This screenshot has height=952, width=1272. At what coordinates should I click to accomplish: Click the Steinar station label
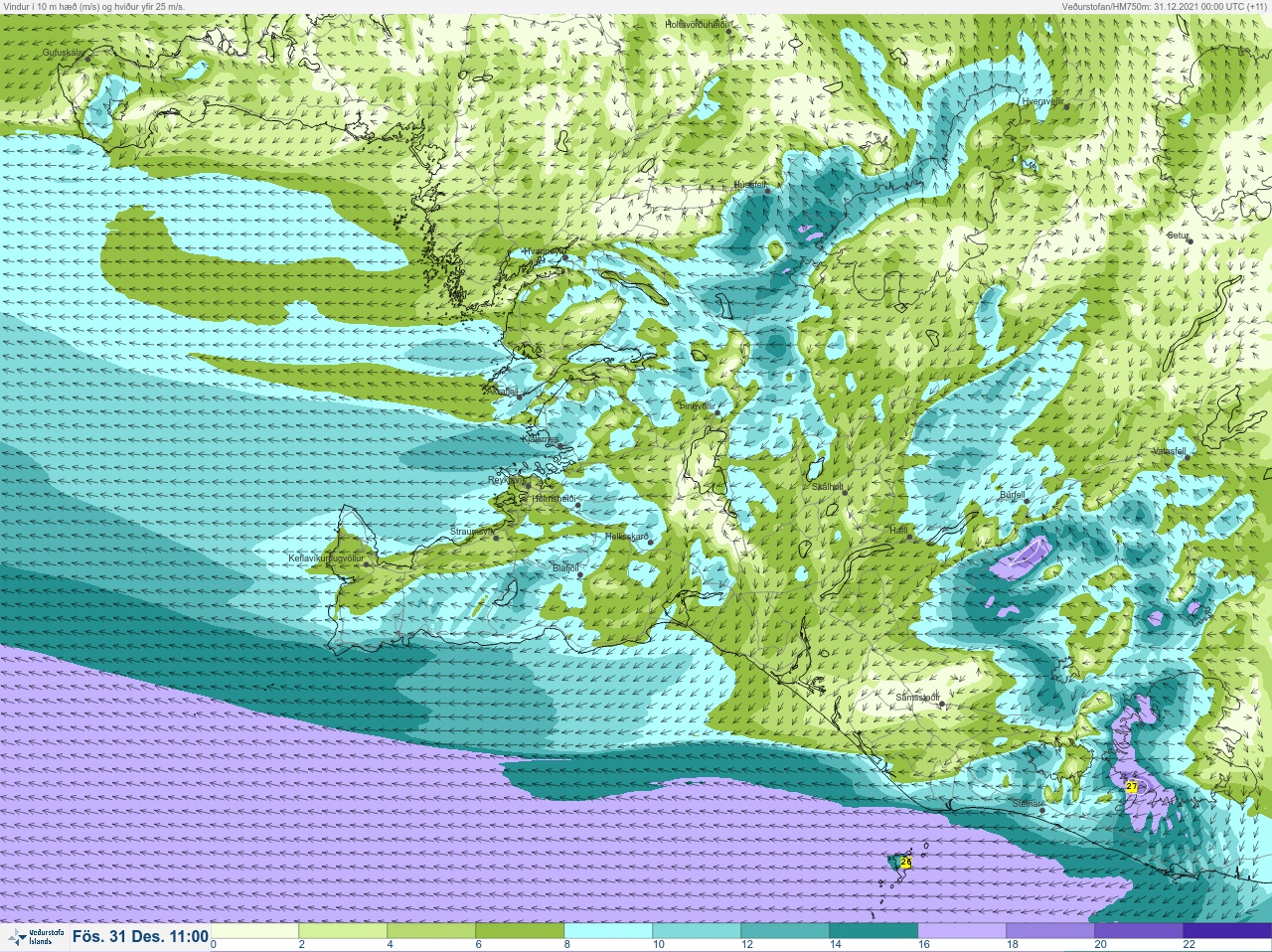(1025, 804)
